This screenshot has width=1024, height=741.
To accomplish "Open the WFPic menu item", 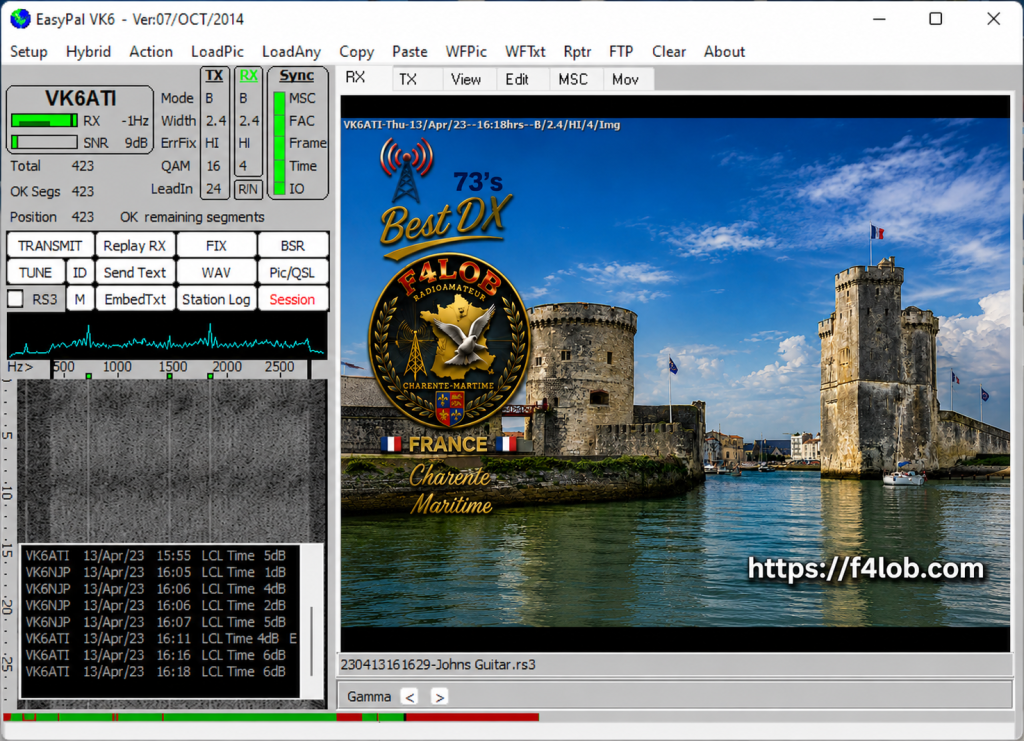I will pos(466,52).
